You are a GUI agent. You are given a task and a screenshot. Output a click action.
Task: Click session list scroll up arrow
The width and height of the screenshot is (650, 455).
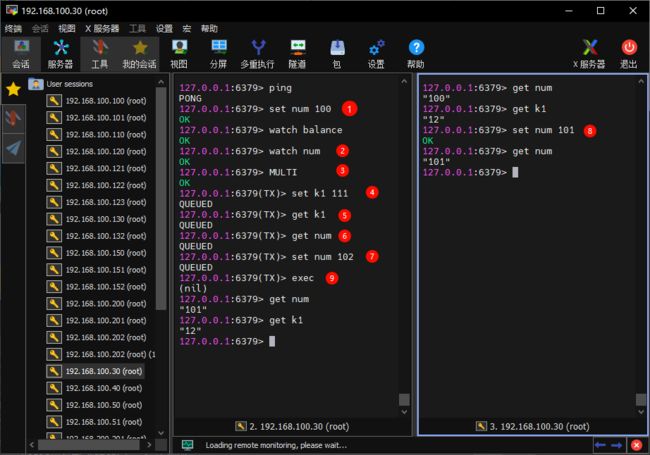click(161, 82)
